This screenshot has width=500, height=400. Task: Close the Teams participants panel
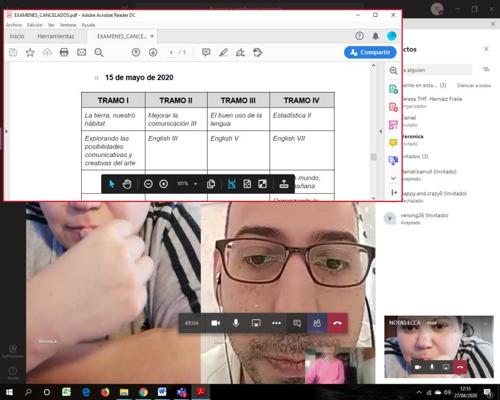(486, 49)
